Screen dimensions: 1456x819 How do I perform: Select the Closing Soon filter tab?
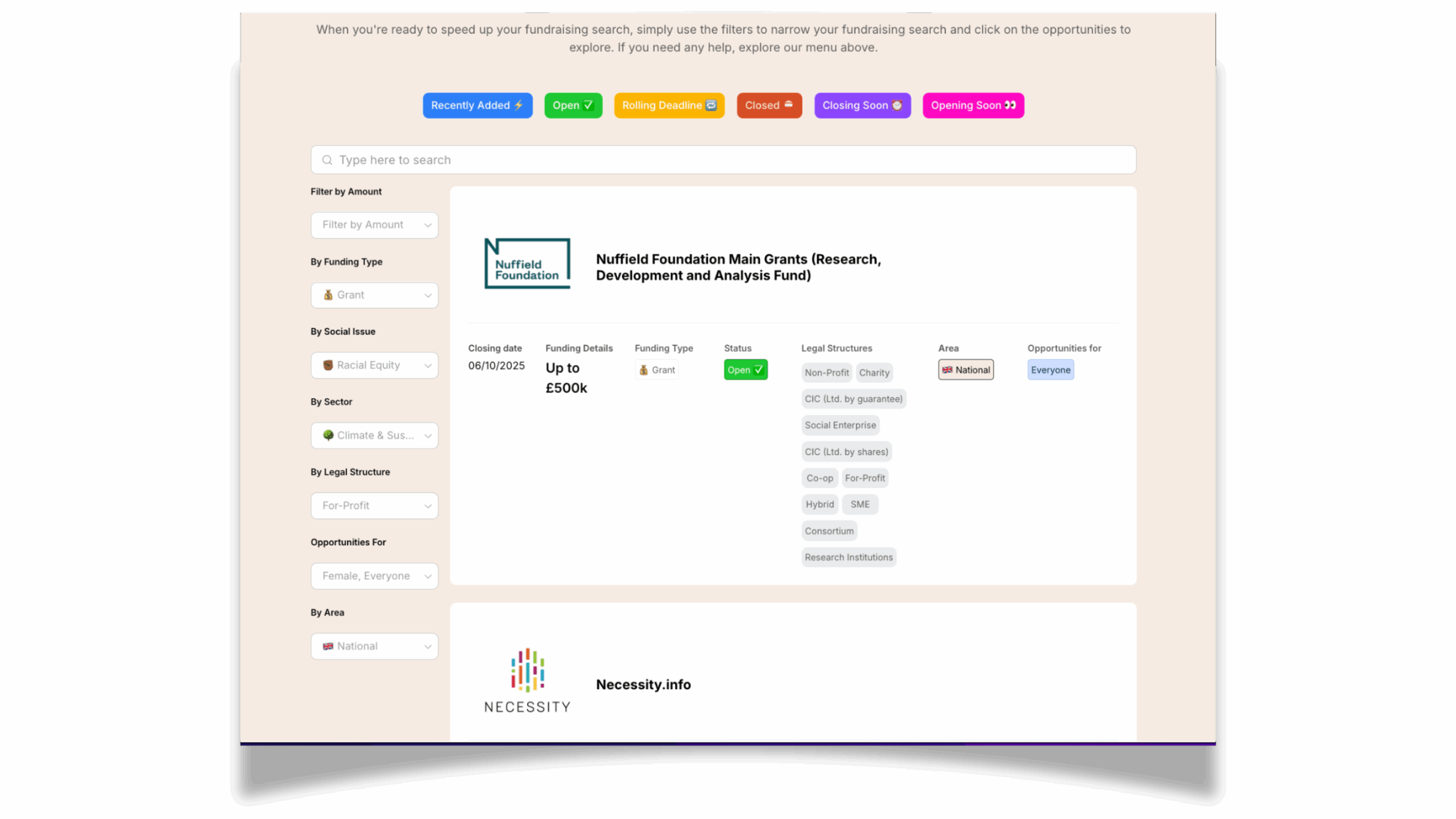pyautogui.click(x=862, y=106)
